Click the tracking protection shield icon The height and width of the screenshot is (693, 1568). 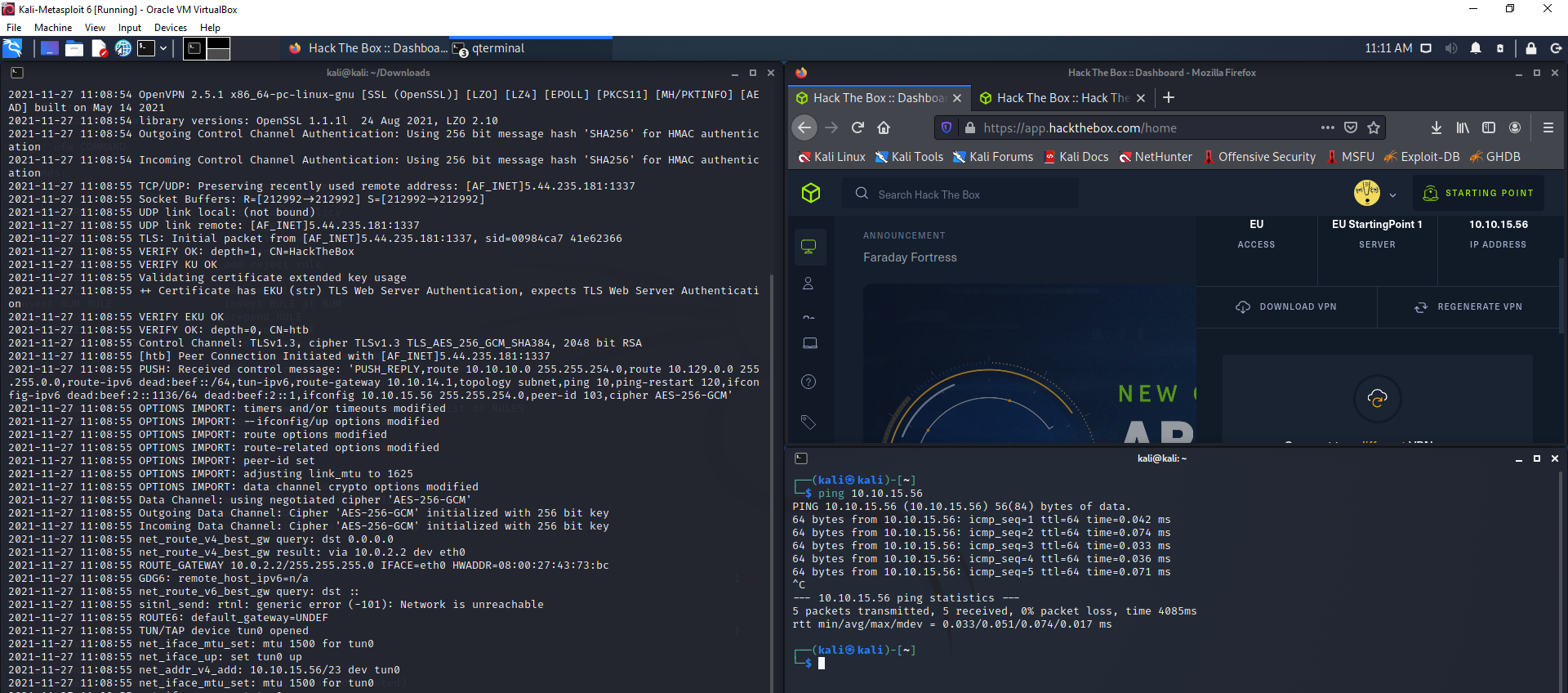pyautogui.click(x=947, y=127)
